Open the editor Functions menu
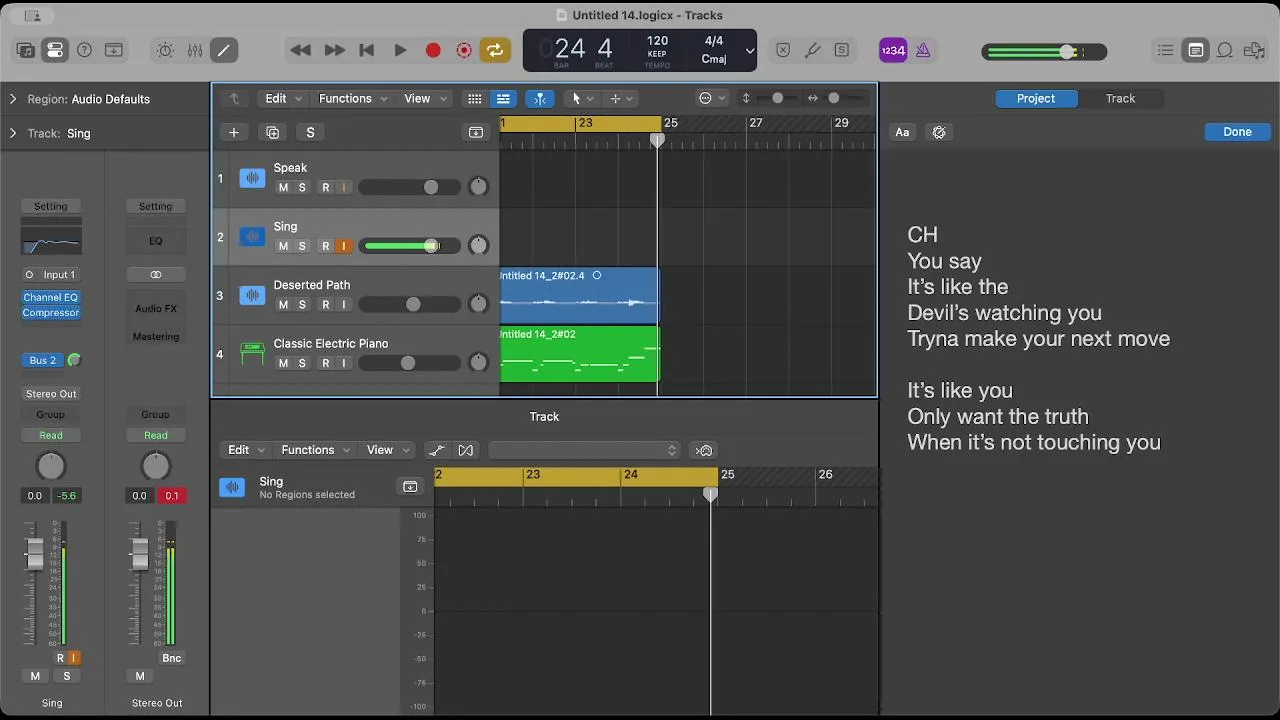This screenshot has height=720, width=1280. pyautogui.click(x=315, y=450)
